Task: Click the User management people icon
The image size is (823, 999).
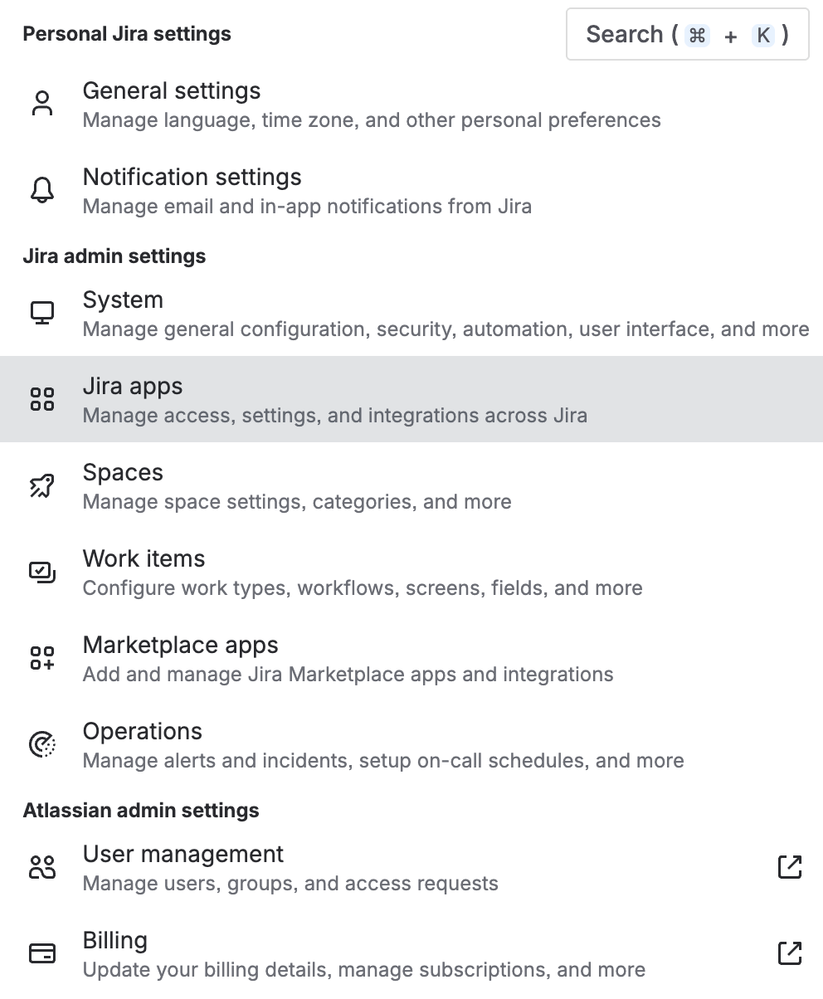Action: 41,866
